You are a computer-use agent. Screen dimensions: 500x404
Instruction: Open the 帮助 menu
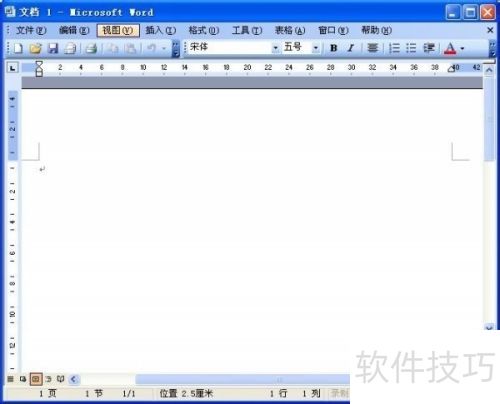pos(376,30)
